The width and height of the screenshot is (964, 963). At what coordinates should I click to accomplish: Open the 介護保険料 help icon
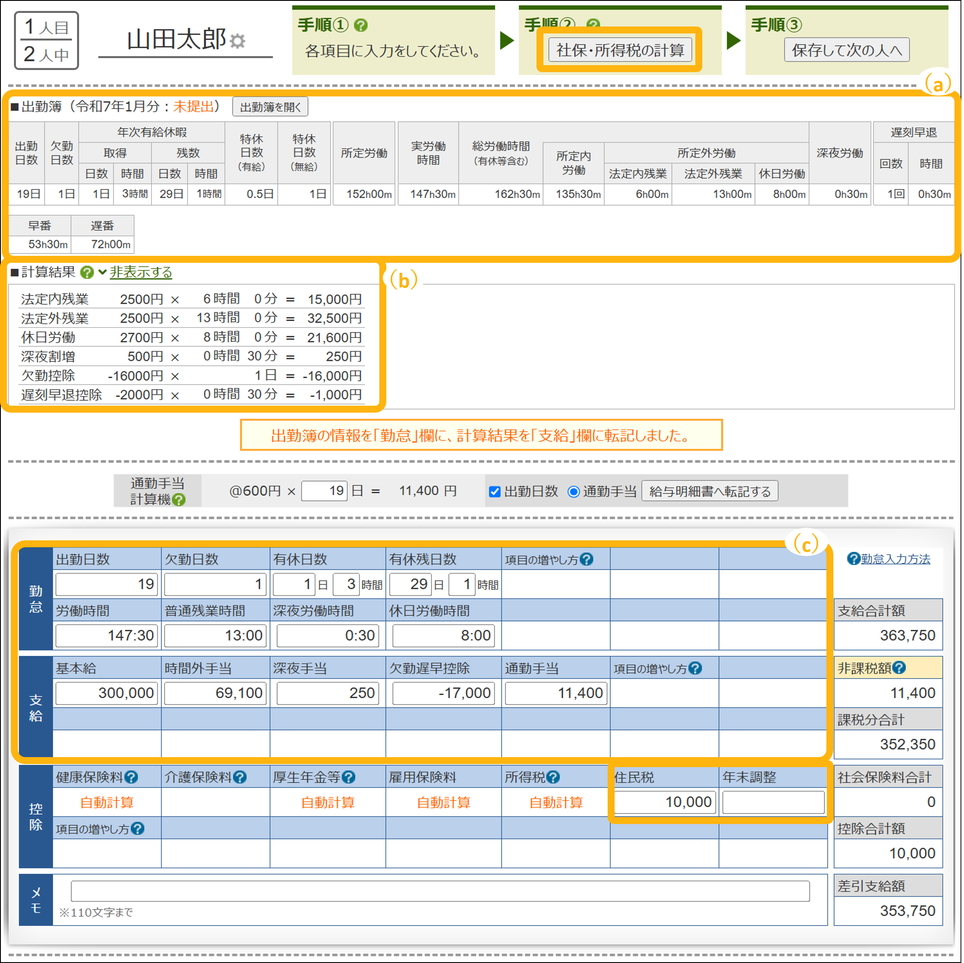coord(240,777)
